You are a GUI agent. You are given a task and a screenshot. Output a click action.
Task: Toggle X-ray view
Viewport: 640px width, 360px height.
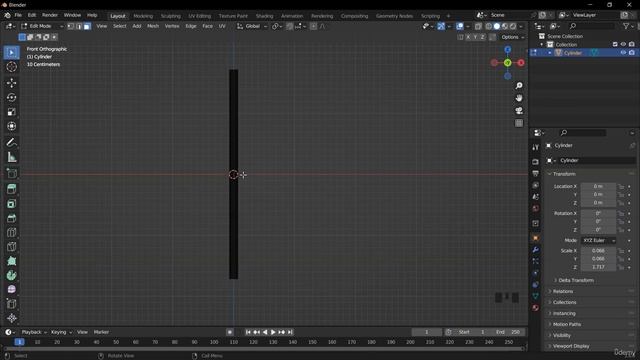[478, 26]
